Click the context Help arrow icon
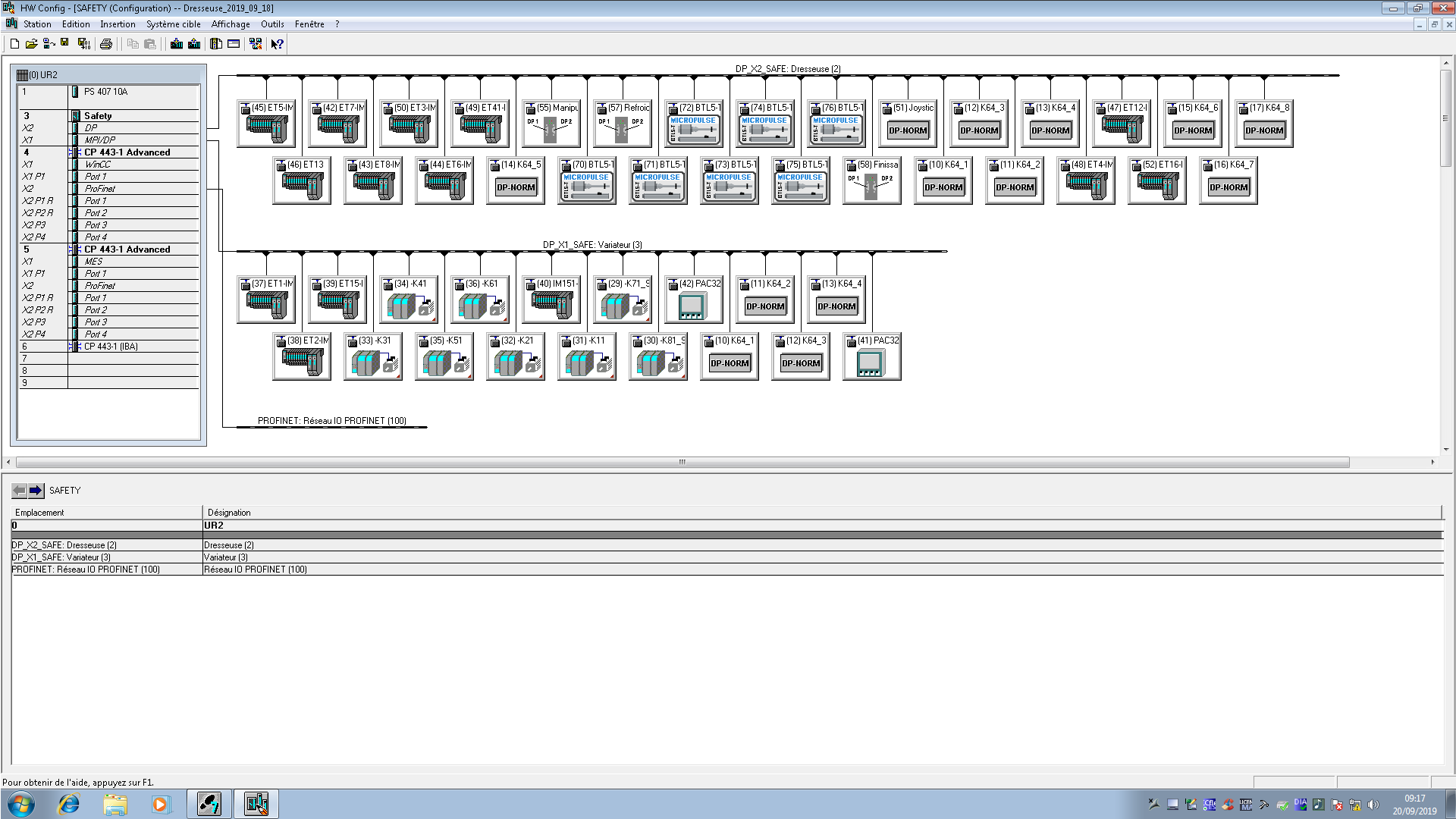Screen dimensions: 1456x819 tap(277, 44)
